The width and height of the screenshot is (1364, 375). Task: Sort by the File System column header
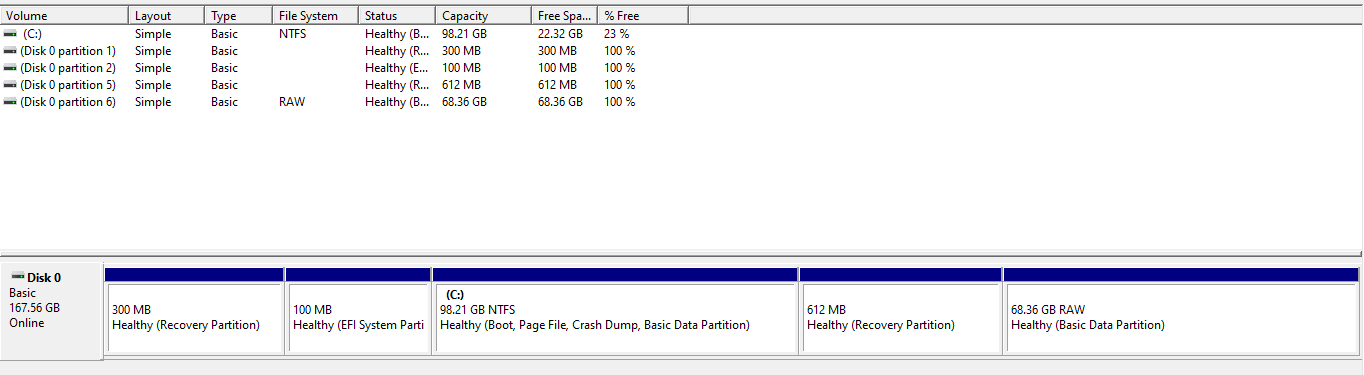[315, 16]
